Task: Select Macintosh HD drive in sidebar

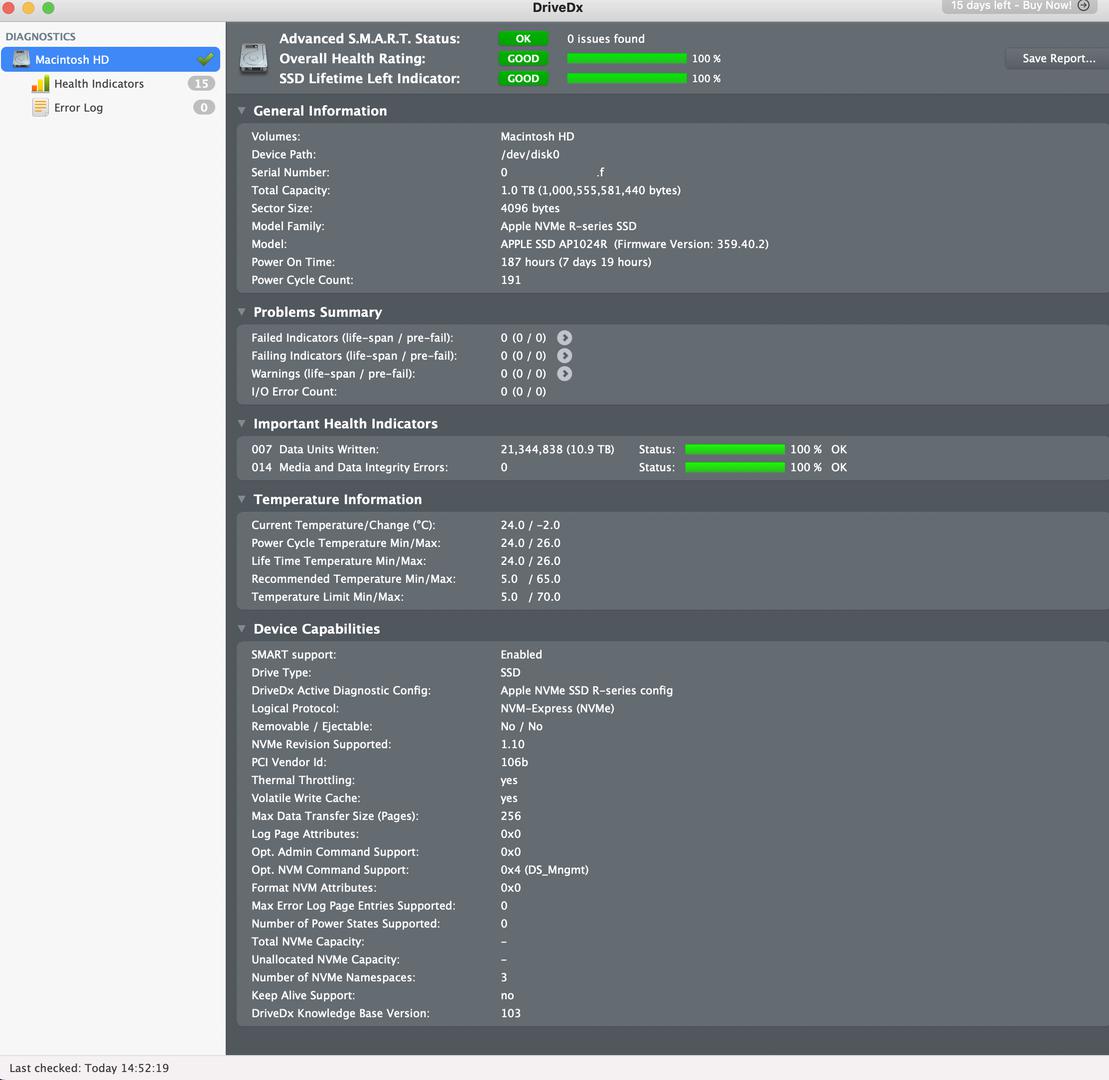Action: [x=110, y=59]
